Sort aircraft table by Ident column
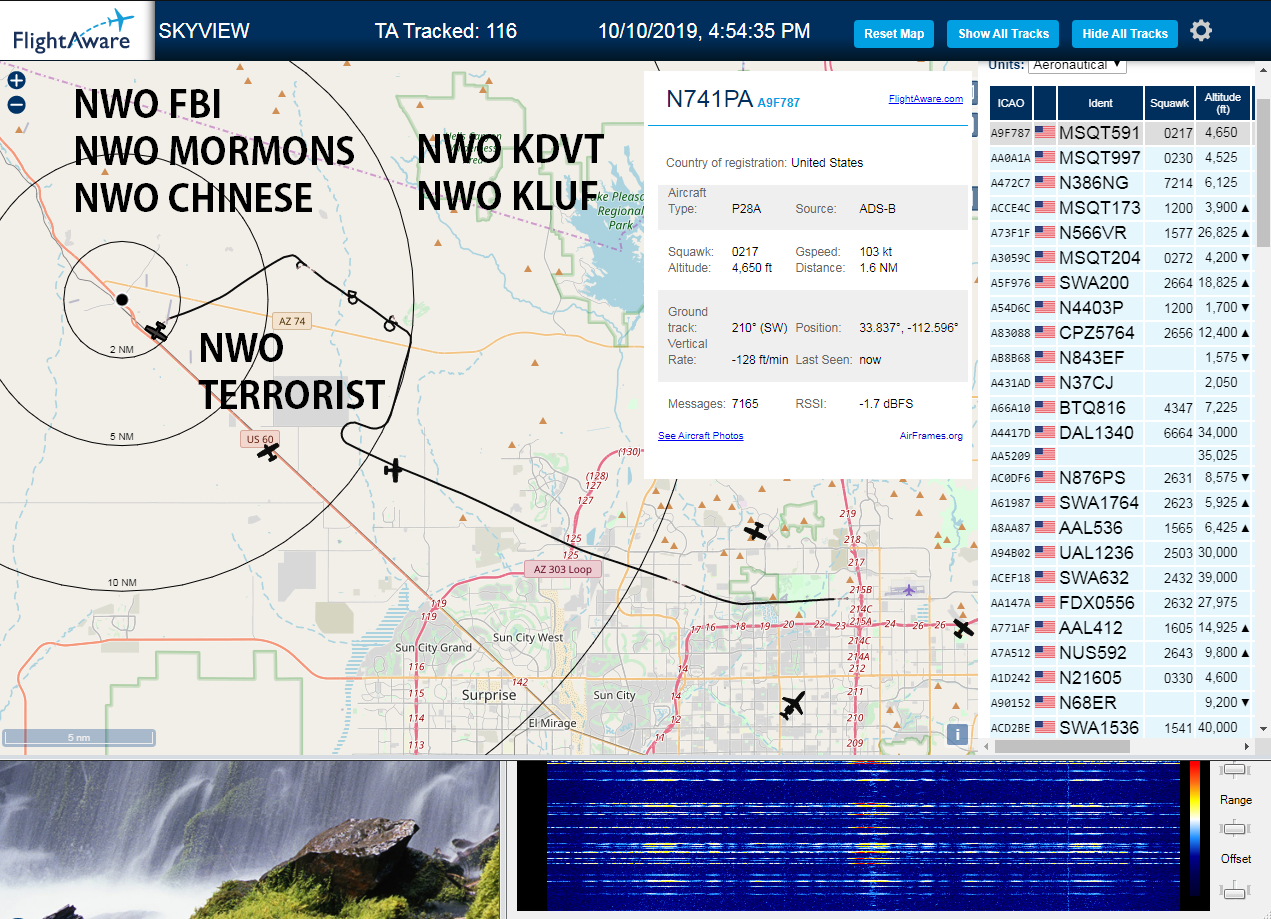This screenshot has width=1271, height=919. (1100, 102)
